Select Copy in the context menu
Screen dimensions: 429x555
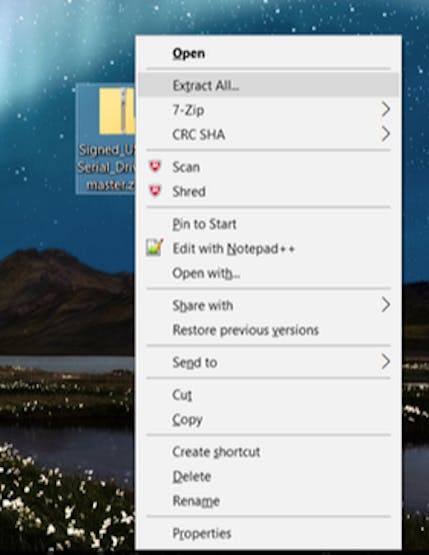pos(269,419)
